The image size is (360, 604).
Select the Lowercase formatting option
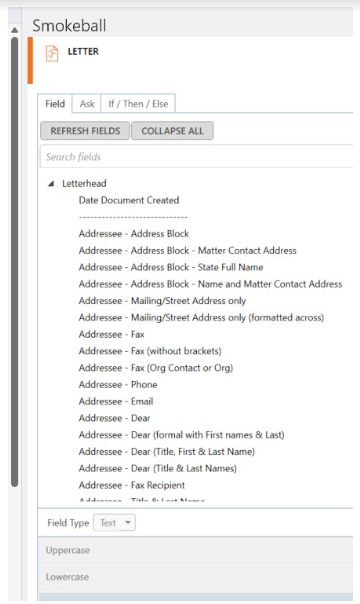coord(195,577)
